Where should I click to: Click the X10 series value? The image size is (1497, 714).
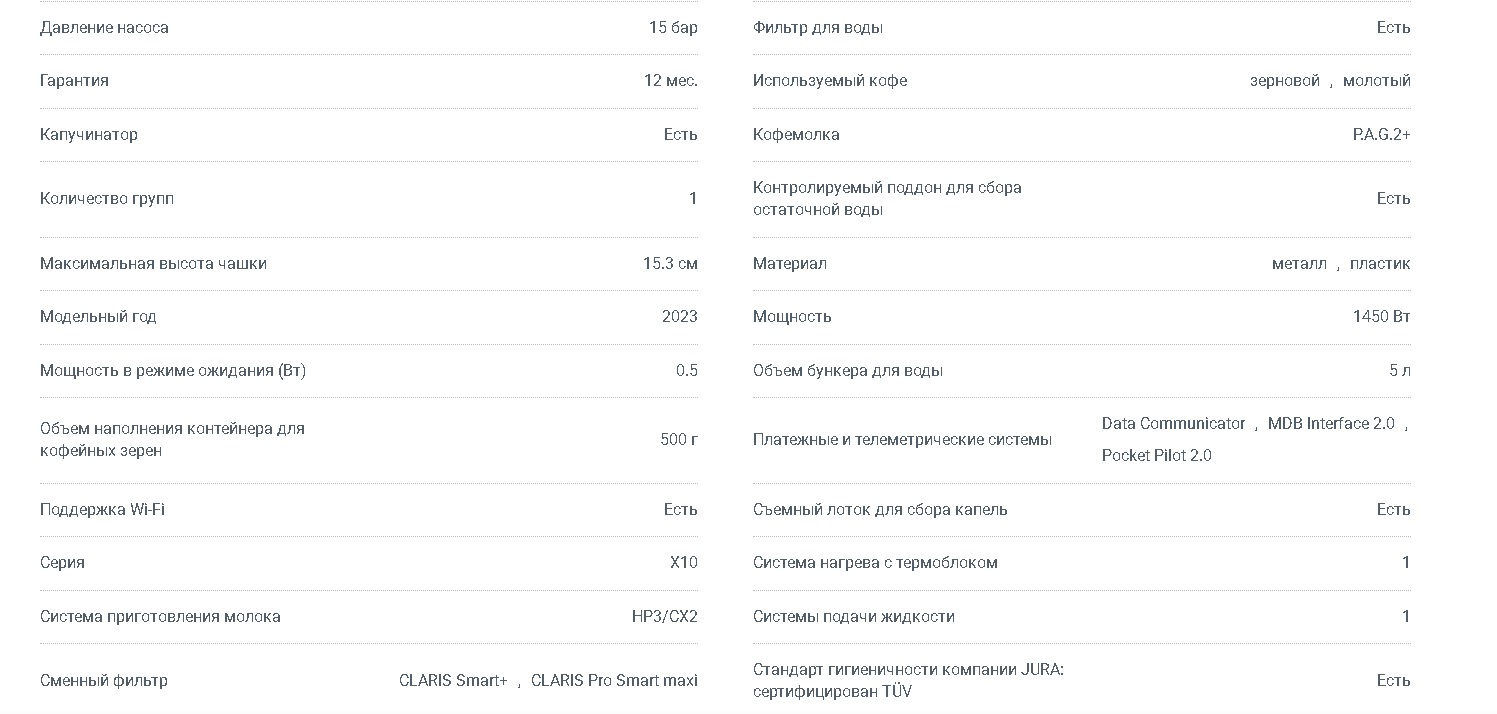pos(684,563)
